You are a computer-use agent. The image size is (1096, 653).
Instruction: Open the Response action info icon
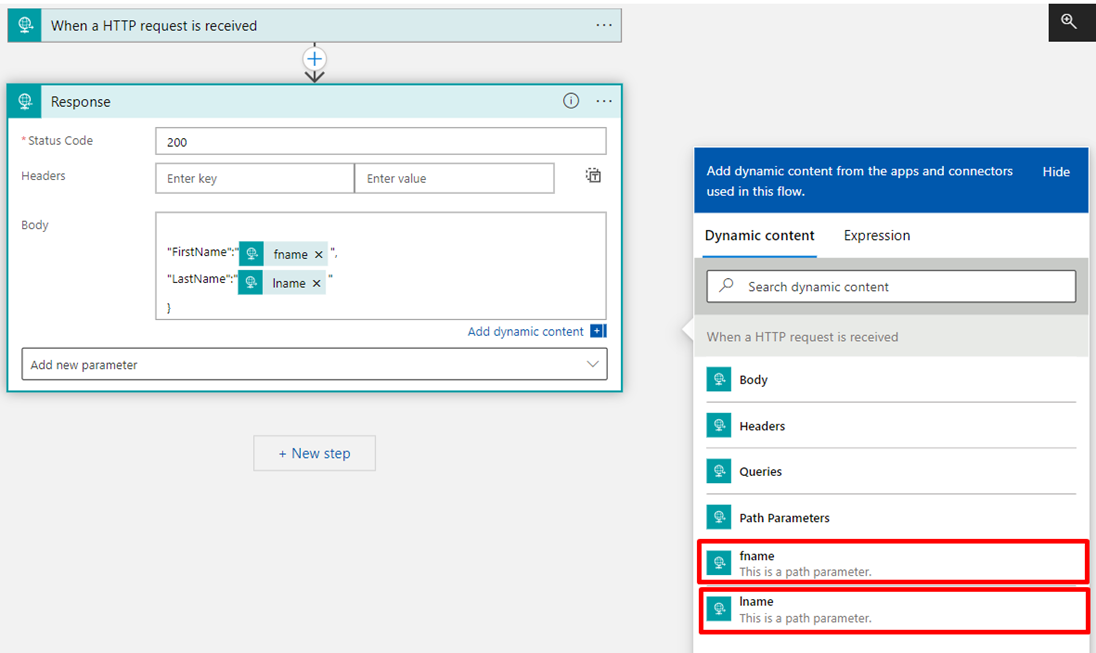(571, 101)
